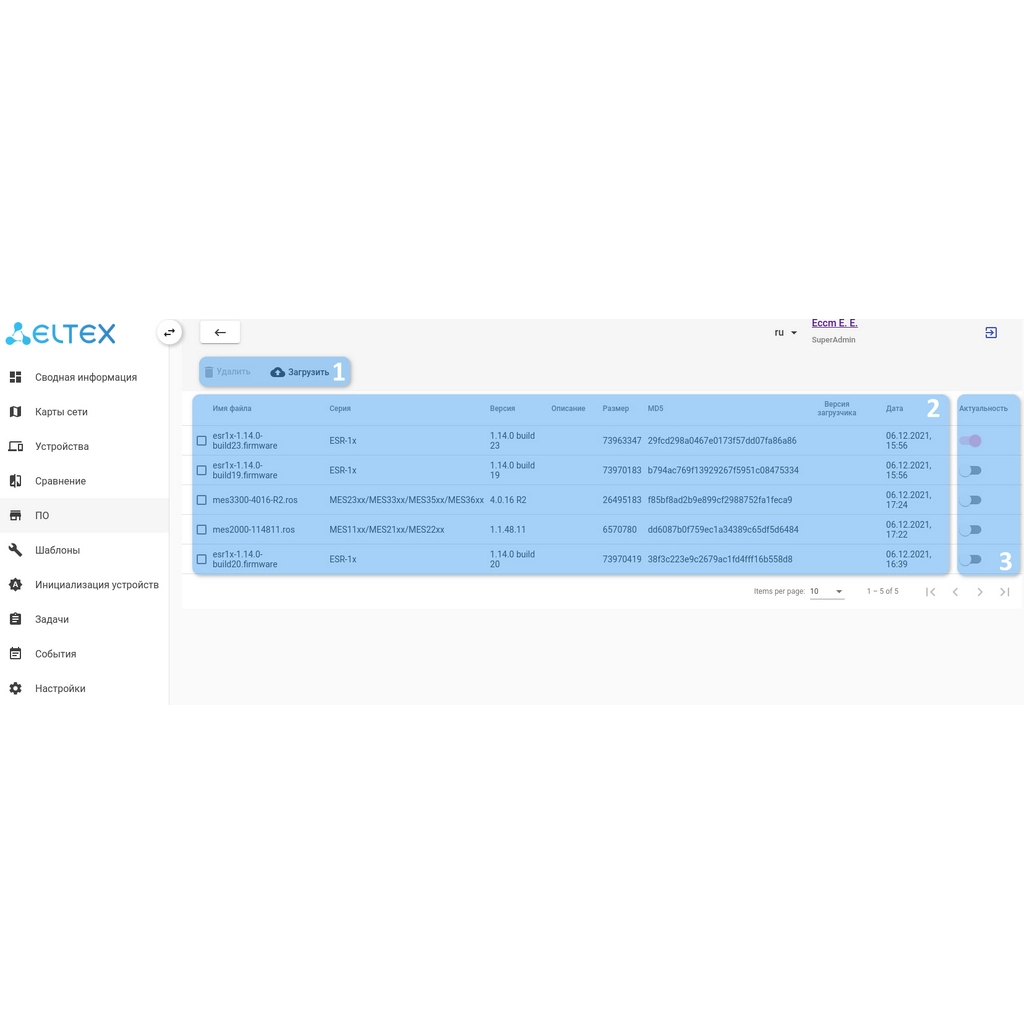Go to previous page of table
This screenshot has height=1024, width=1024.
click(955, 592)
